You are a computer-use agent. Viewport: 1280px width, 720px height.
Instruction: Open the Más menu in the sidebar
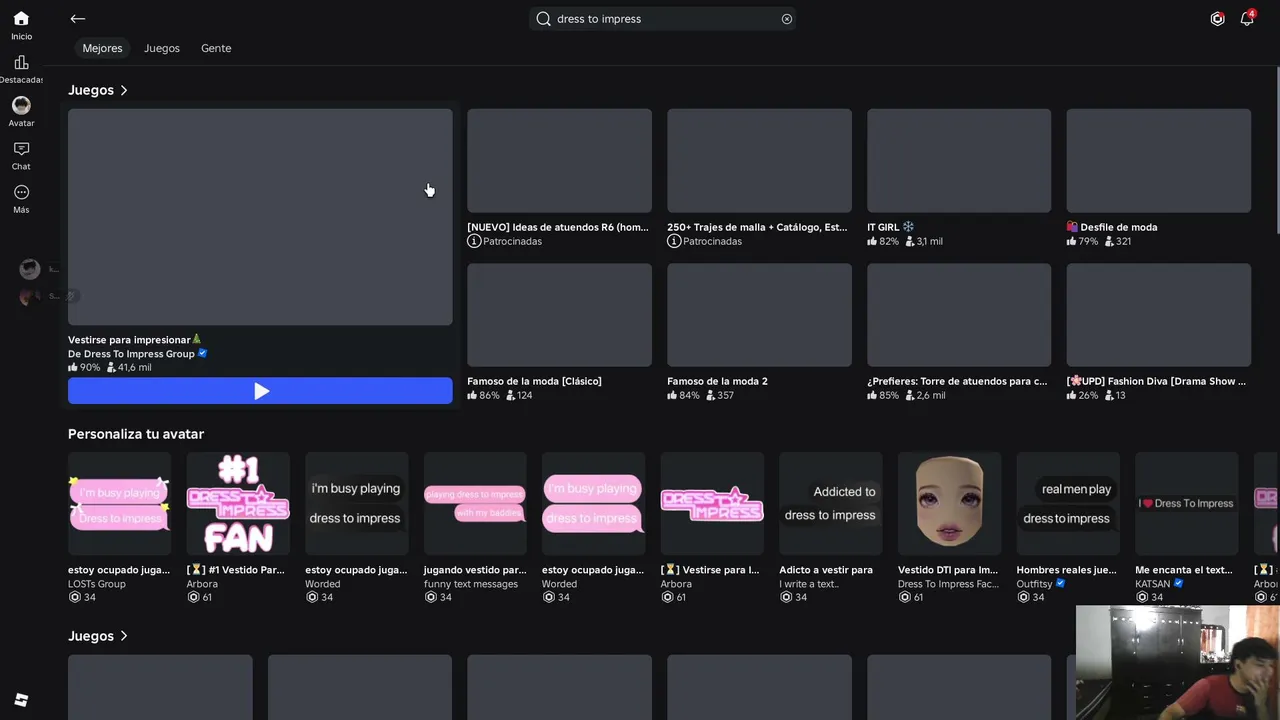coord(21,199)
